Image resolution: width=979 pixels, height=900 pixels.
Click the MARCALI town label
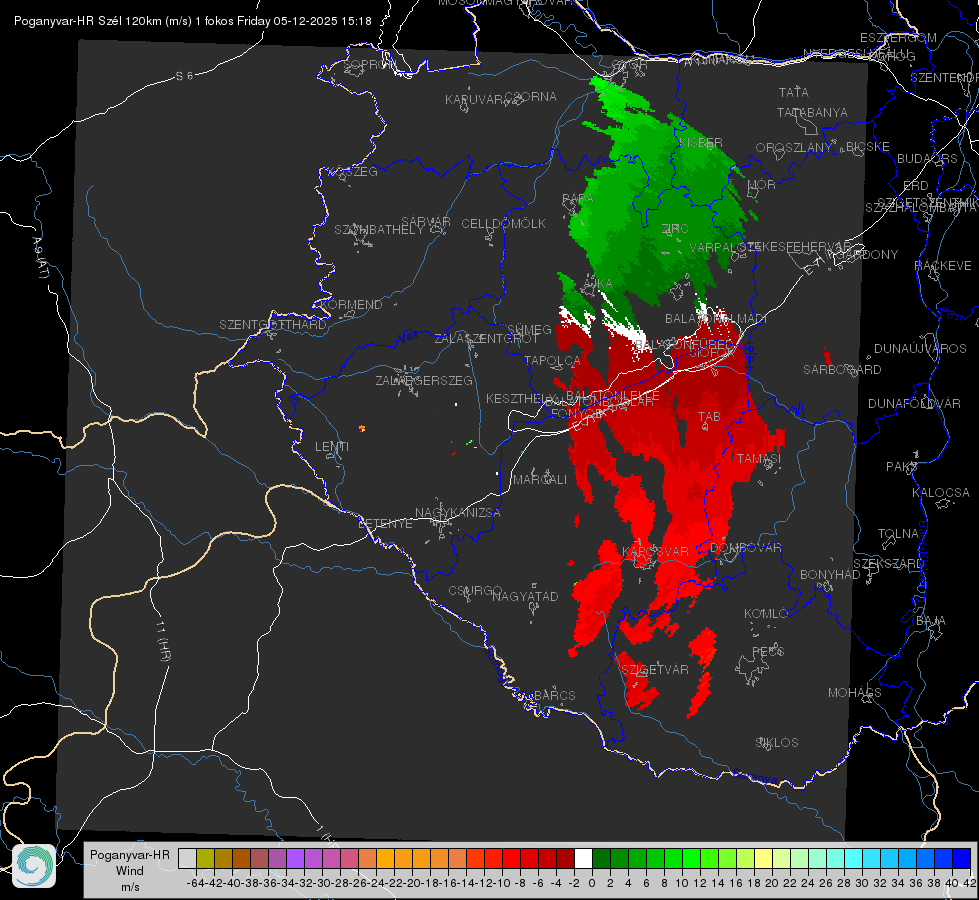tap(541, 480)
